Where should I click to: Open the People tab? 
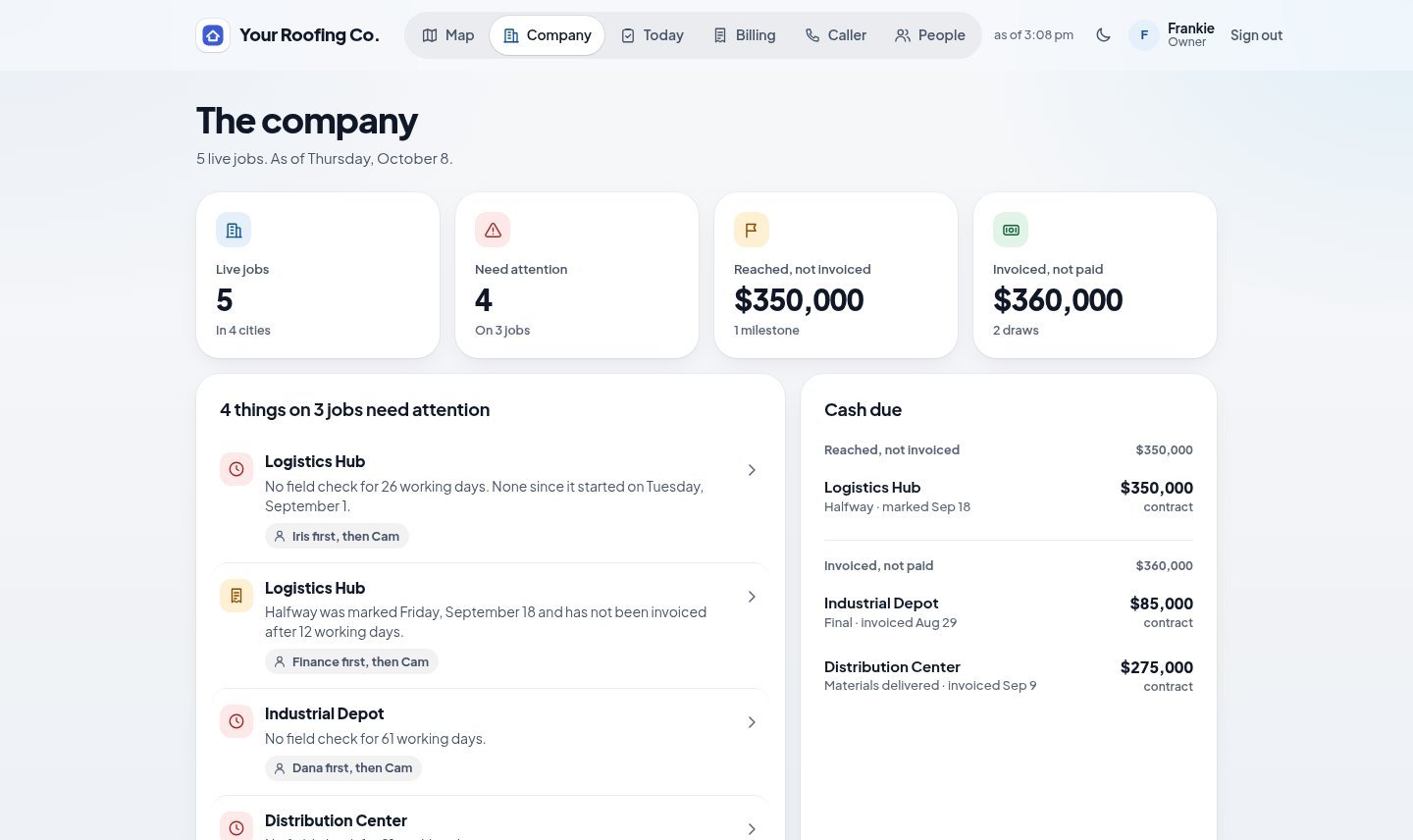coord(930,35)
